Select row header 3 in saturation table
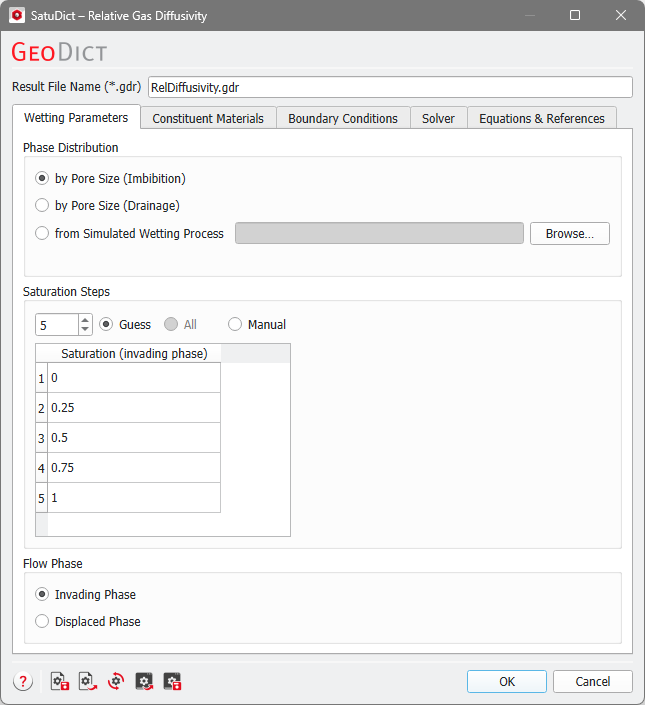645x705 pixels. pos(41,438)
